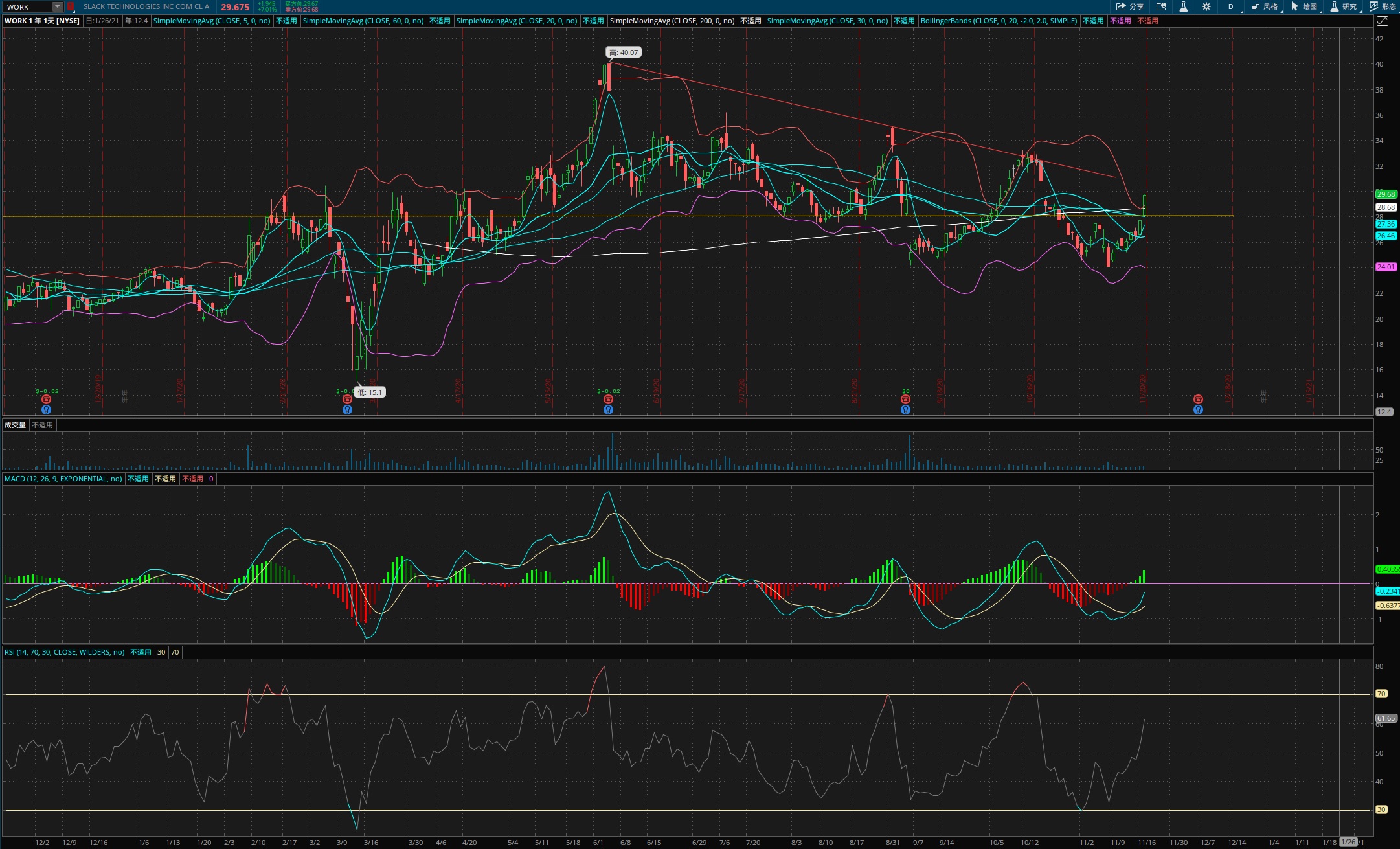The image size is (1400, 849).
Task: Click the 12.4 axis bubble at chart bottom
Action: [x=1384, y=412]
